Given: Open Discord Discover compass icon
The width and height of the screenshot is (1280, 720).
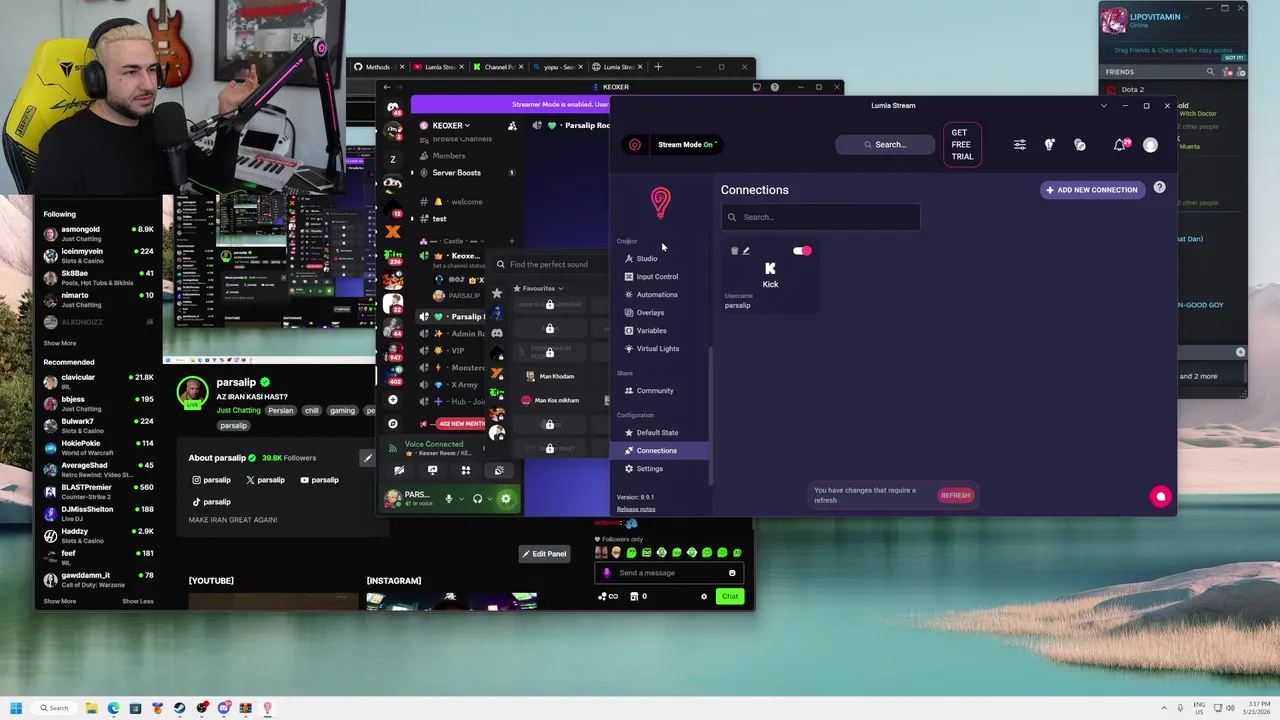Looking at the screenshot, I should [x=393, y=424].
